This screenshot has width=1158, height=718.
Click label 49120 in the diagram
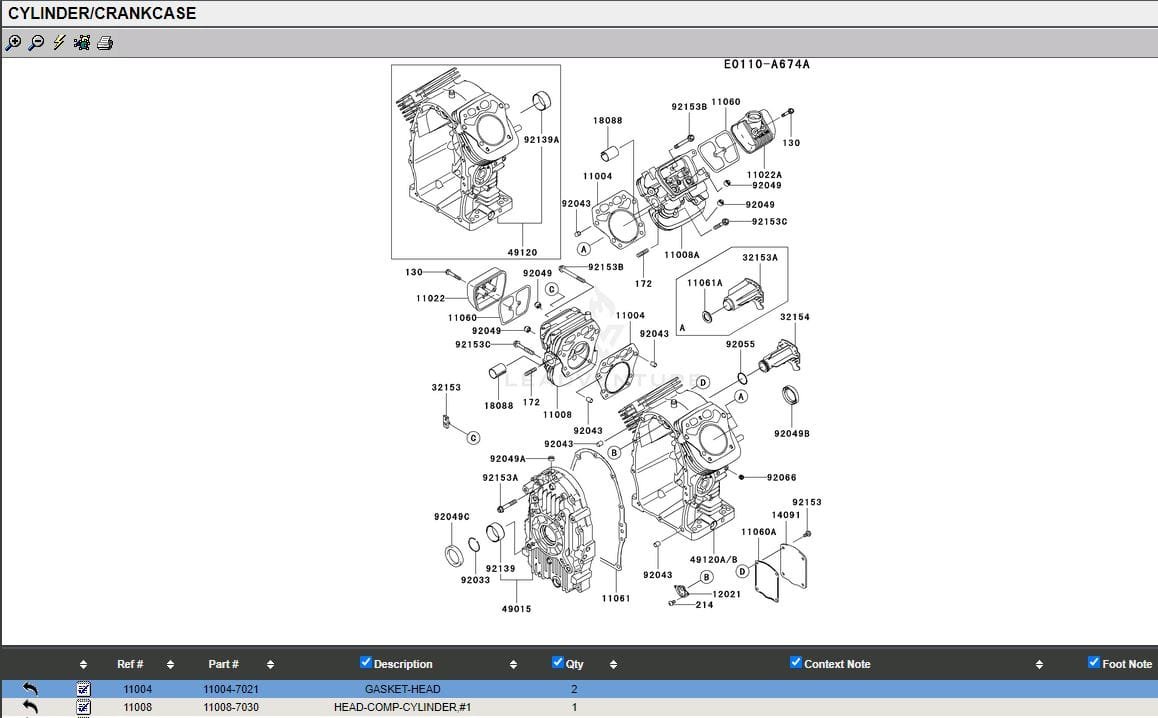522,253
